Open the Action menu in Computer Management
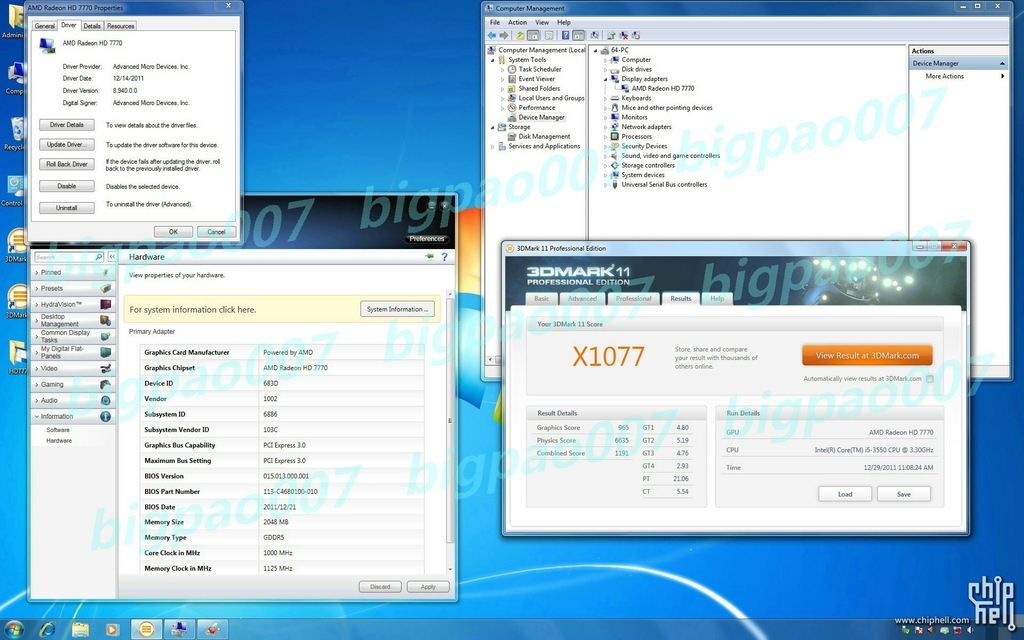The height and width of the screenshot is (640, 1024). (517, 22)
